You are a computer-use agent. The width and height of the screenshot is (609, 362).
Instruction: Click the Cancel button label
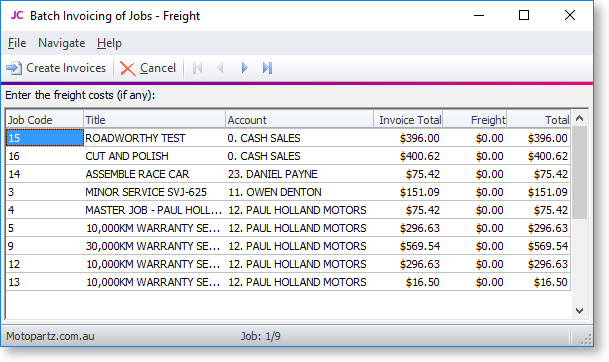pyautogui.click(x=158, y=68)
